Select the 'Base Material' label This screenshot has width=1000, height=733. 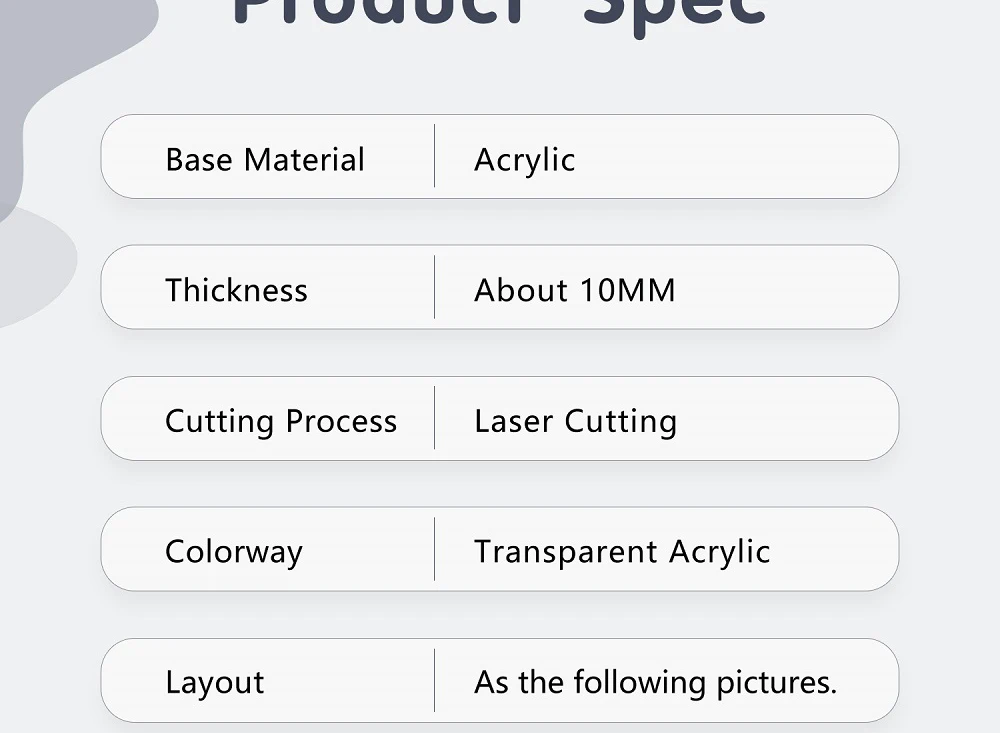coord(265,160)
